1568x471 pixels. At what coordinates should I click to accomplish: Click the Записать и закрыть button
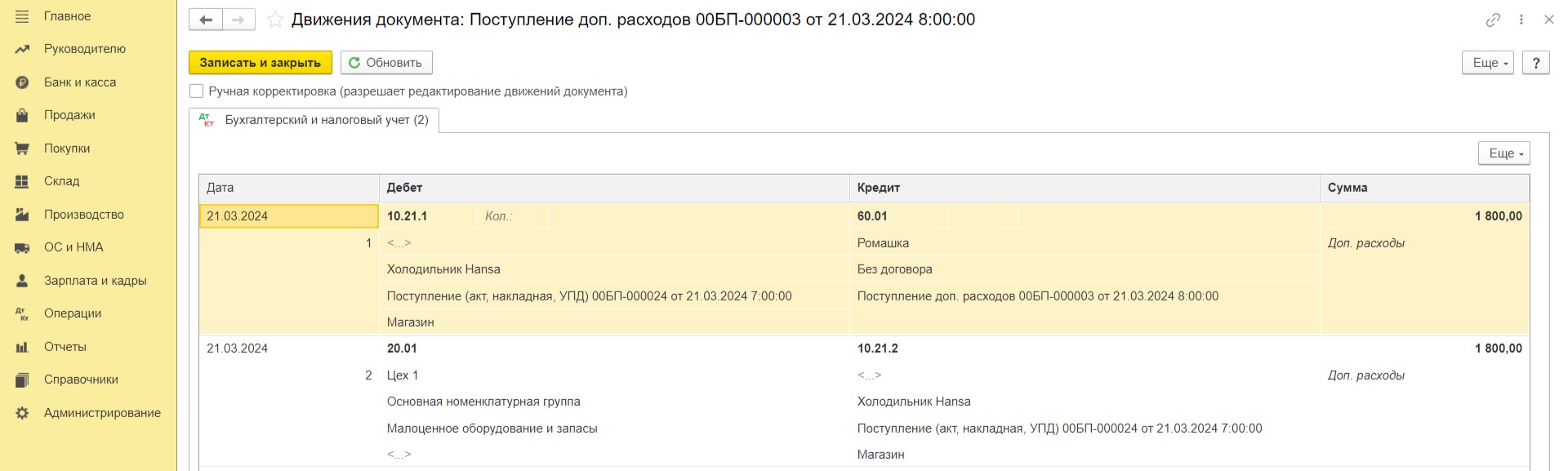pyautogui.click(x=261, y=63)
